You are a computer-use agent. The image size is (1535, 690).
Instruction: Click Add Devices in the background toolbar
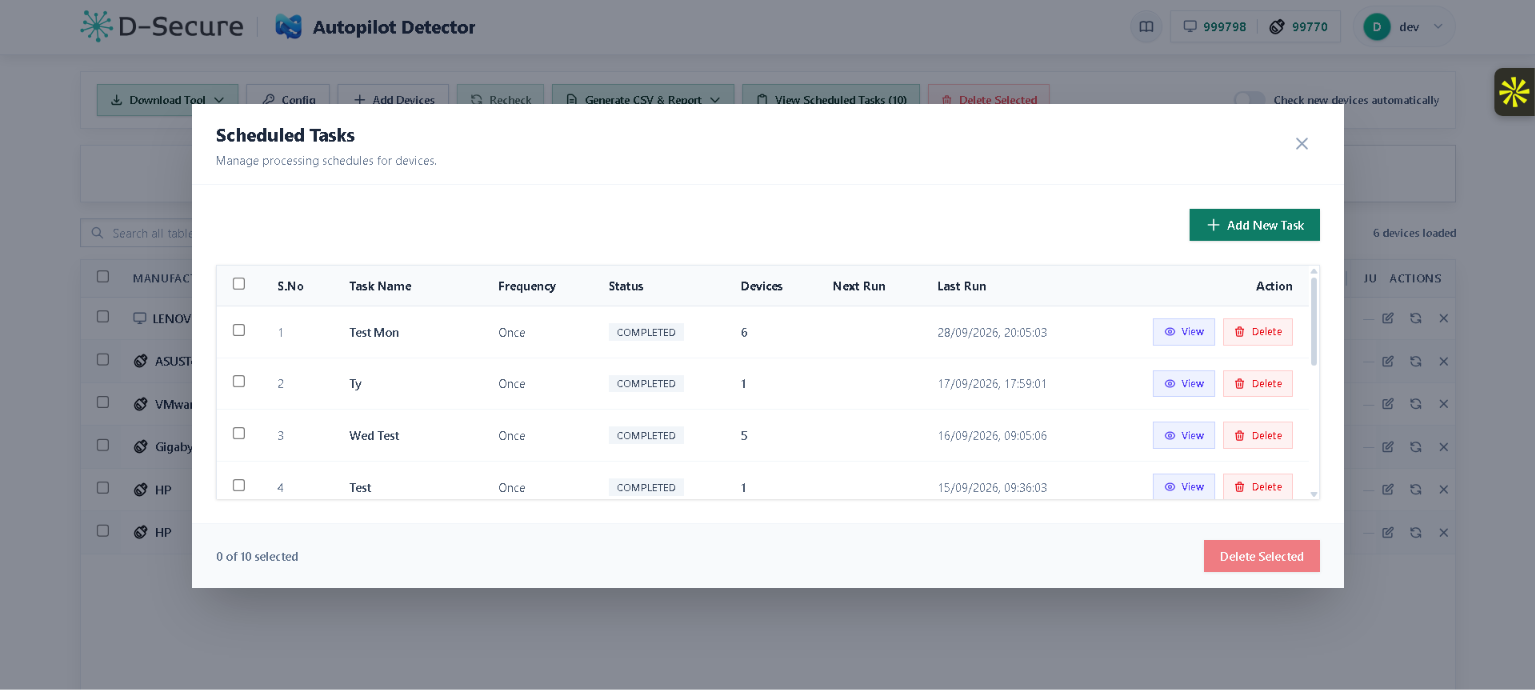(393, 100)
